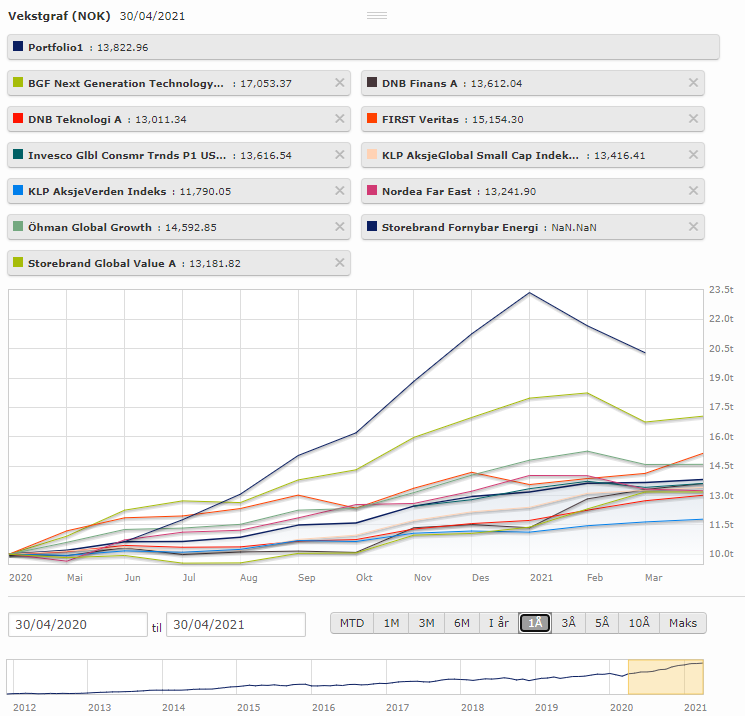The width and height of the screenshot is (745, 716).
Task: Click BGF Next Generation Technology label
Action: coord(125,83)
